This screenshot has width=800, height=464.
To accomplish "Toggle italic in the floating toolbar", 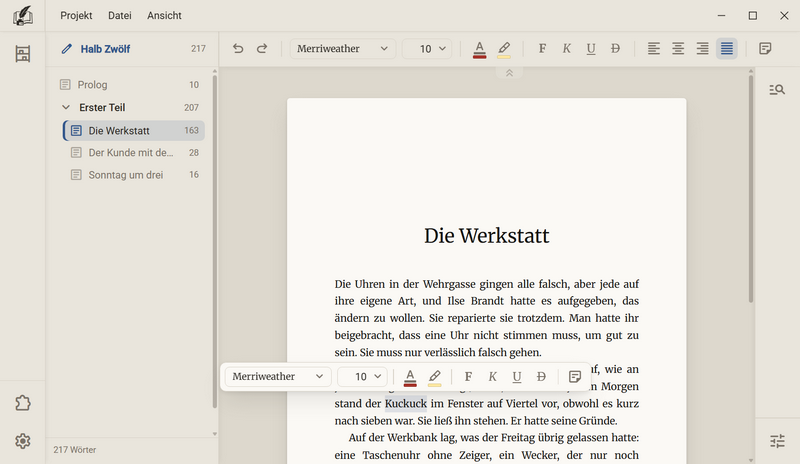I will (x=492, y=377).
